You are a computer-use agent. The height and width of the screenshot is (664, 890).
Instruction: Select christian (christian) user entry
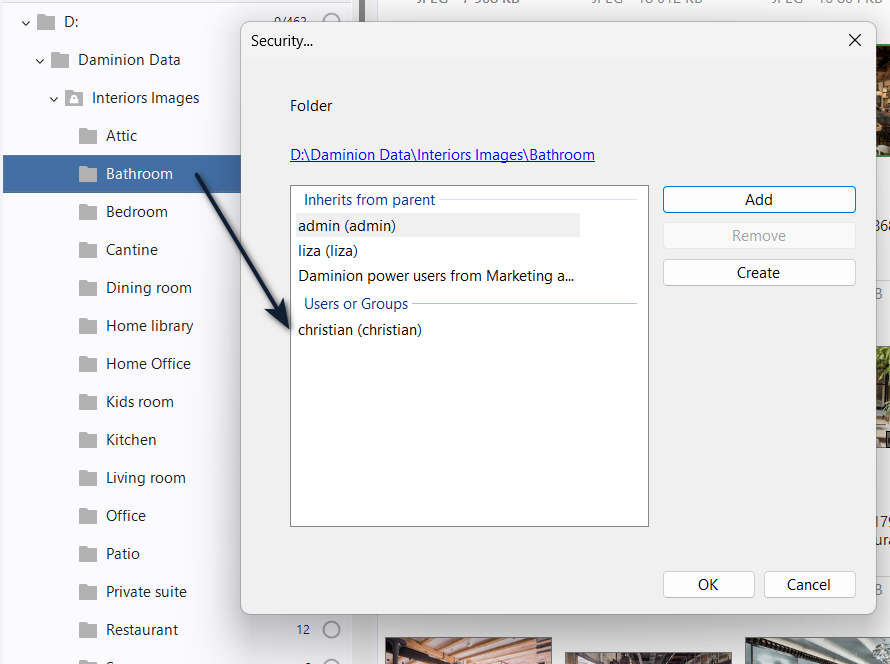[x=360, y=330]
